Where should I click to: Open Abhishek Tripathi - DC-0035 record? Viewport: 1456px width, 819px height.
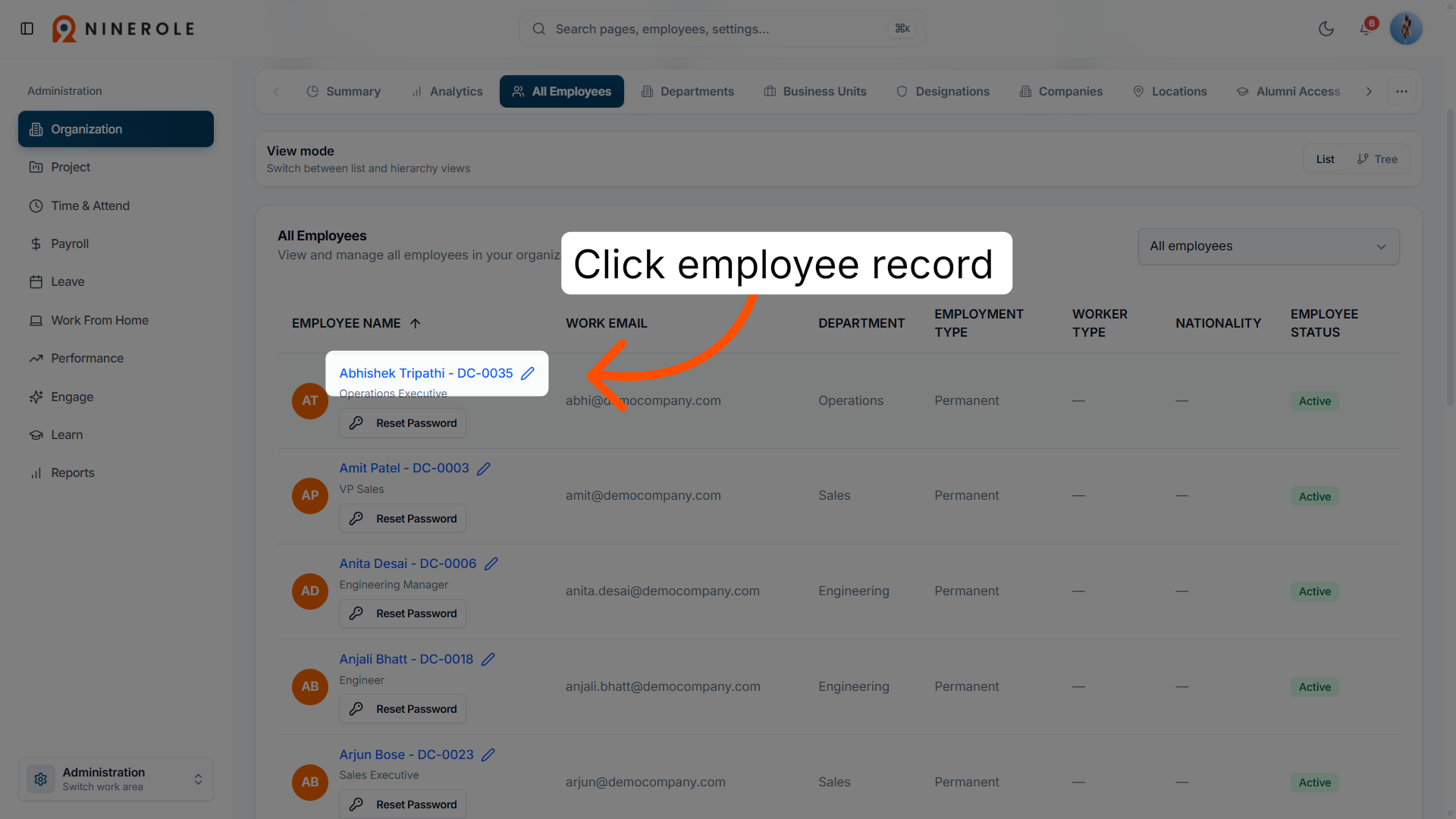point(426,373)
